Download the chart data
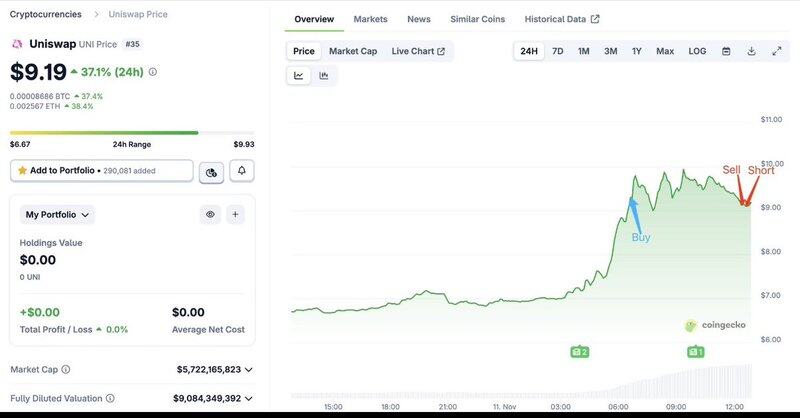Viewport: 800px width, 418px height. [x=751, y=51]
